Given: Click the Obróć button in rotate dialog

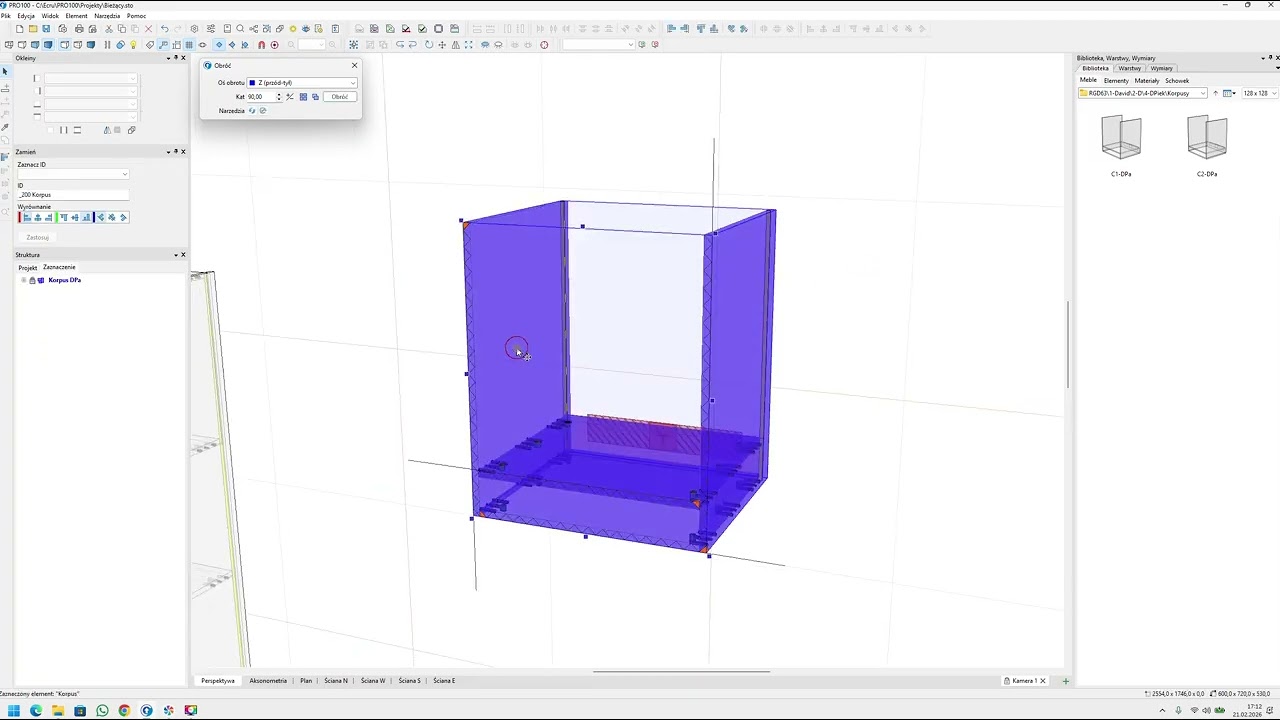Looking at the screenshot, I should pos(340,97).
